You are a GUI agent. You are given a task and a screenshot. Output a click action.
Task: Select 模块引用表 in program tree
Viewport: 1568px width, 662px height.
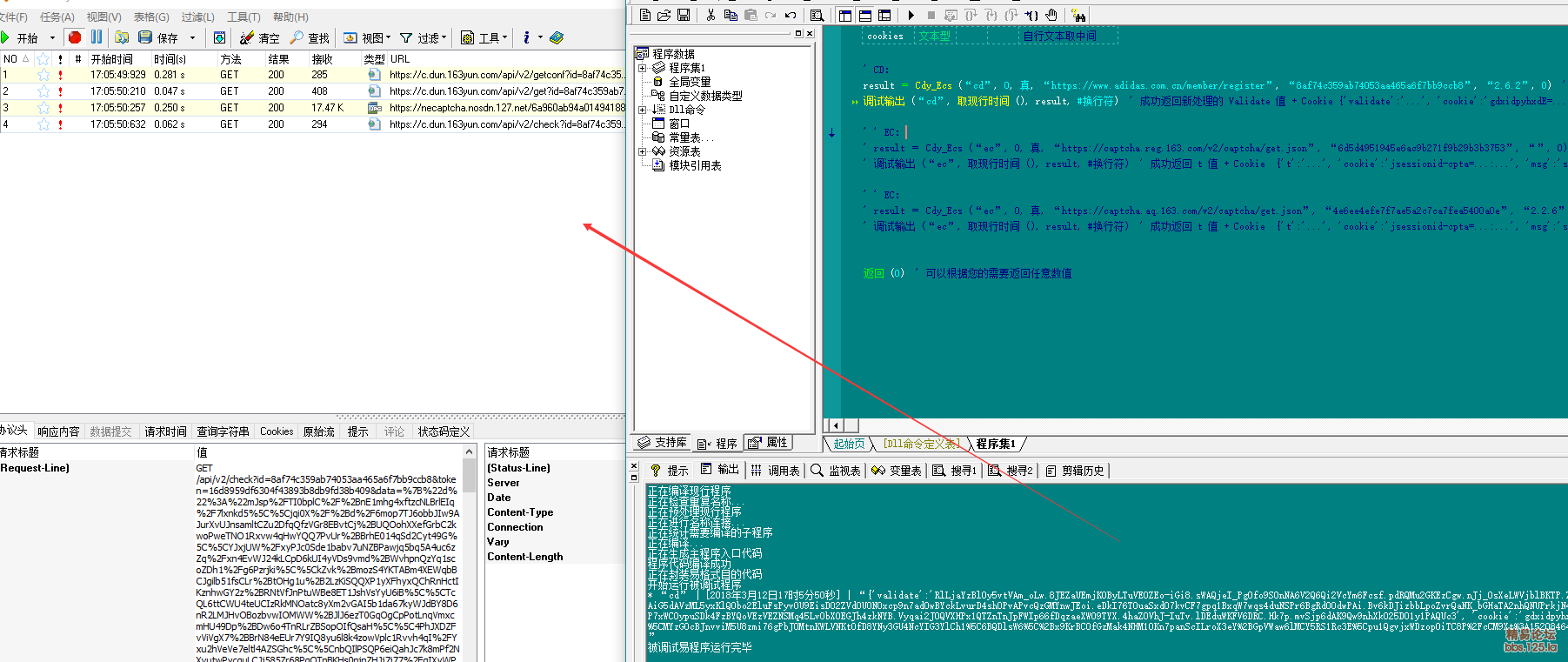[x=694, y=165]
